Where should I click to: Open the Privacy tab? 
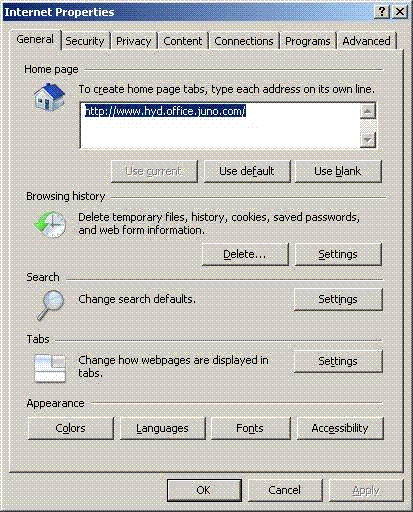(133, 41)
